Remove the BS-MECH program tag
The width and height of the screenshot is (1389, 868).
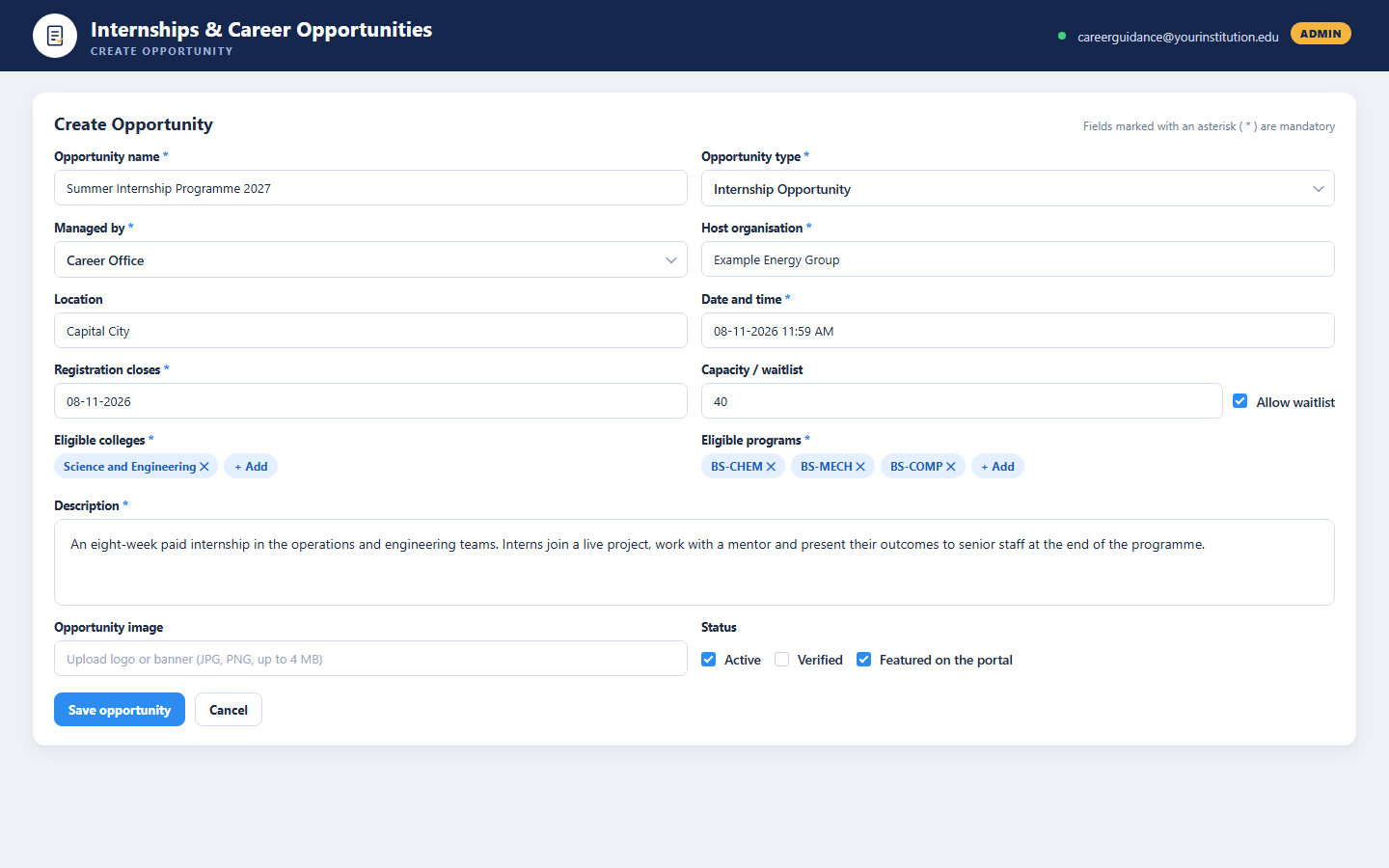pyautogui.click(x=860, y=467)
